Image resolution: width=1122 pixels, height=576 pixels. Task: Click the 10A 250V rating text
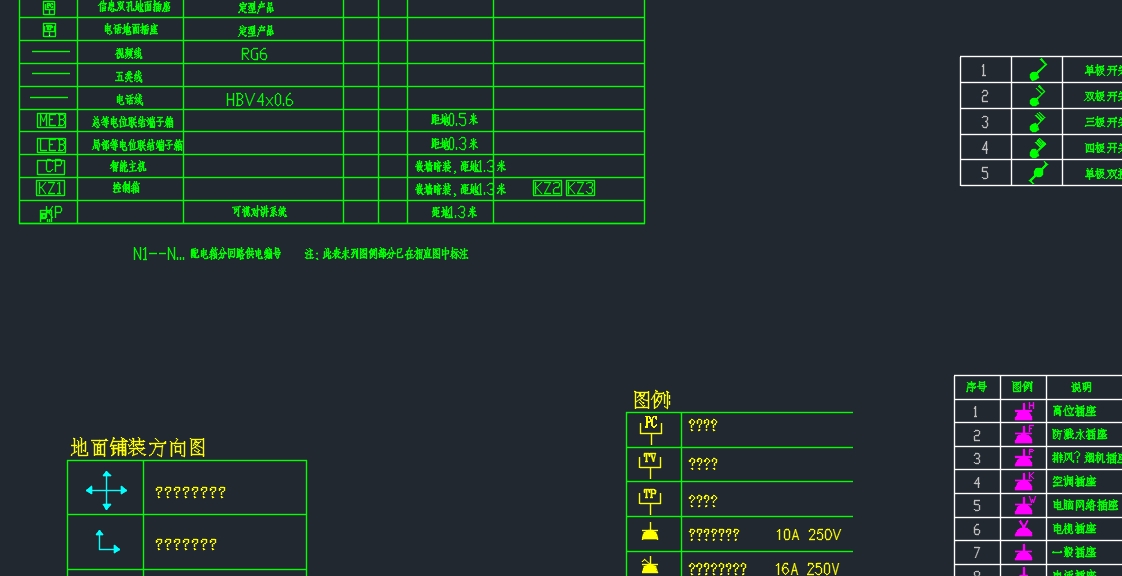tap(808, 534)
